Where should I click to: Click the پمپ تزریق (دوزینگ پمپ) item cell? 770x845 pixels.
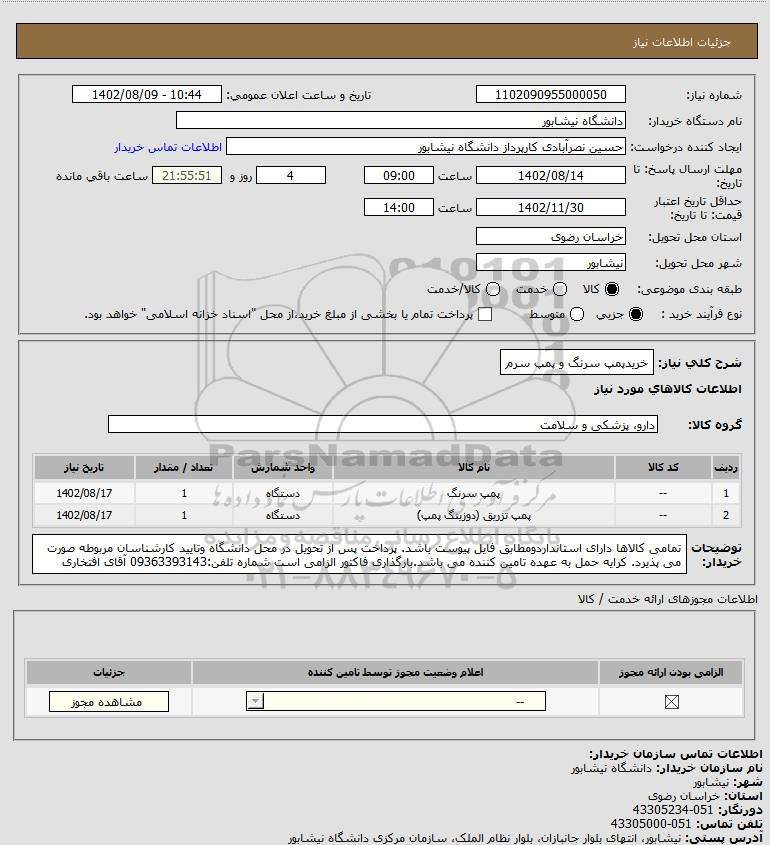click(x=474, y=515)
